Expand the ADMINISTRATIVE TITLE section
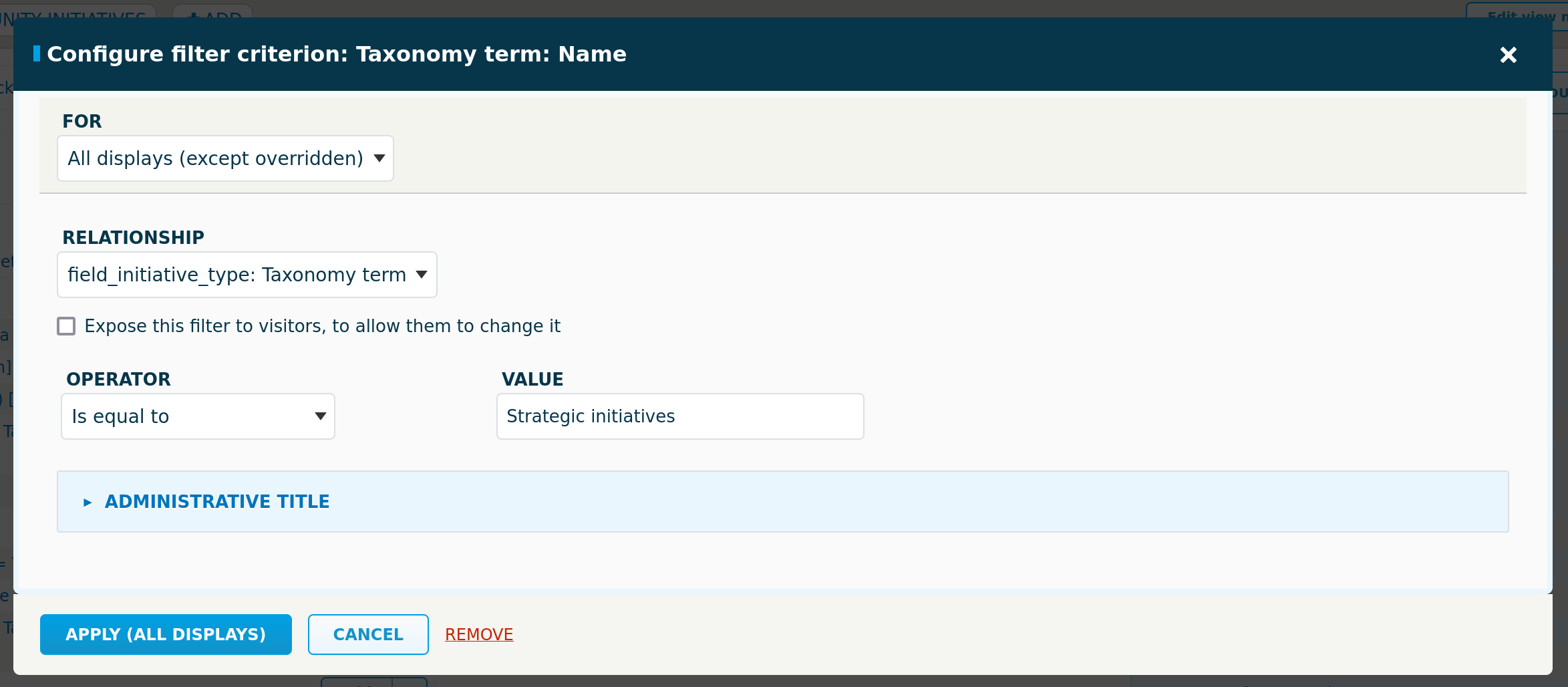 point(216,501)
